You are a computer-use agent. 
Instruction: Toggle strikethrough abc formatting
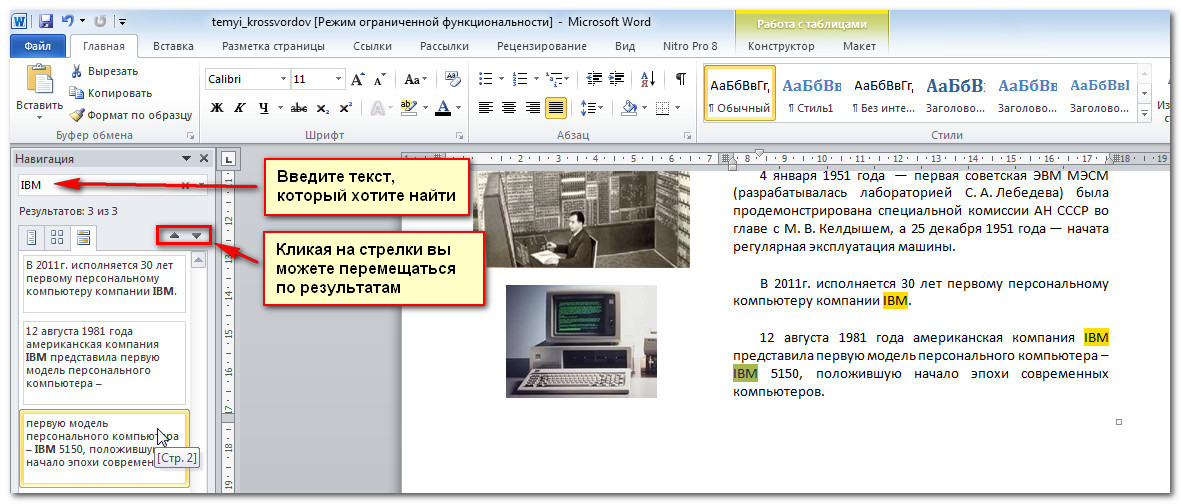(x=298, y=108)
